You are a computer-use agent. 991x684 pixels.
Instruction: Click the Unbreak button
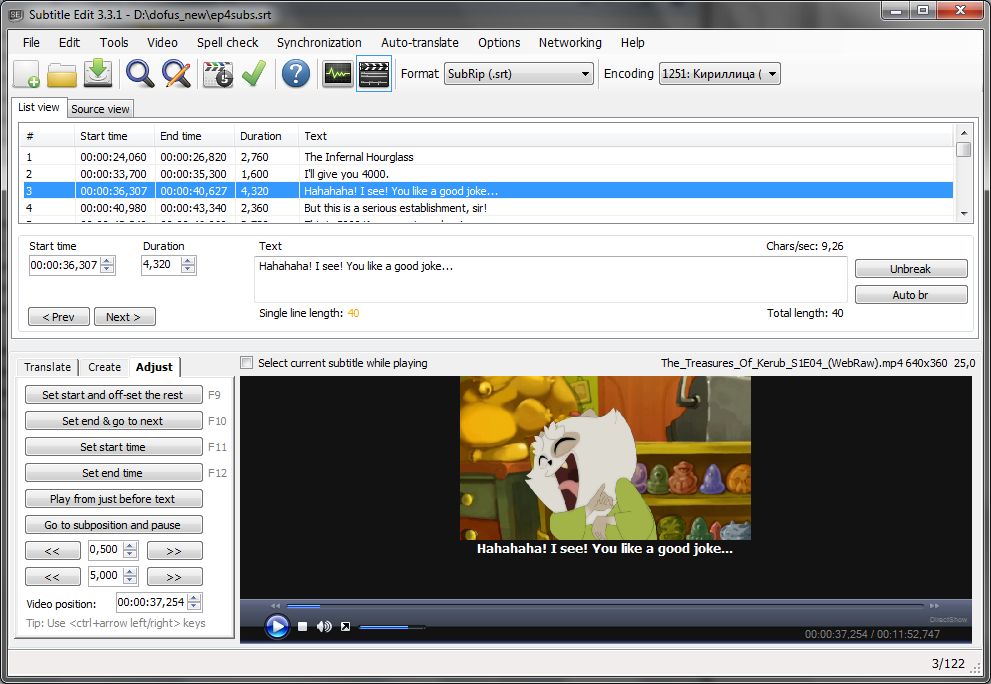click(x=910, y=269)
